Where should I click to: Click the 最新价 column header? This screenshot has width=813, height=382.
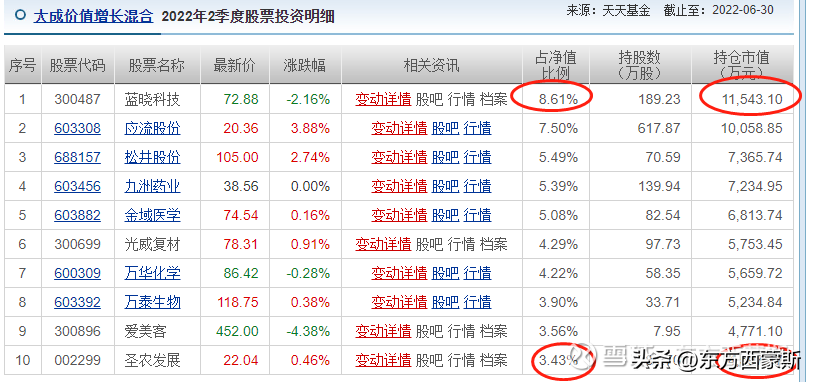[234, 65]
